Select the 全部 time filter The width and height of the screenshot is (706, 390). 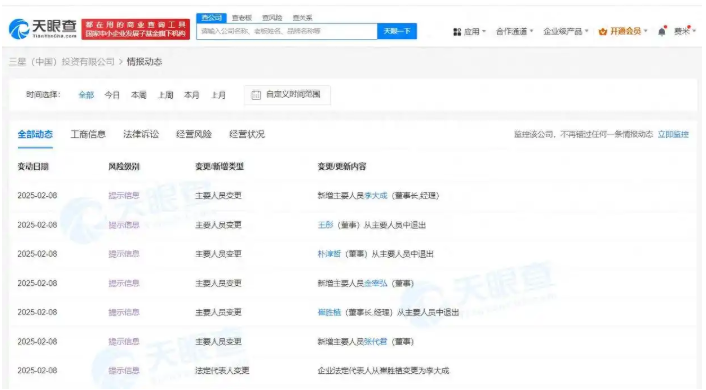click(86, 95)
